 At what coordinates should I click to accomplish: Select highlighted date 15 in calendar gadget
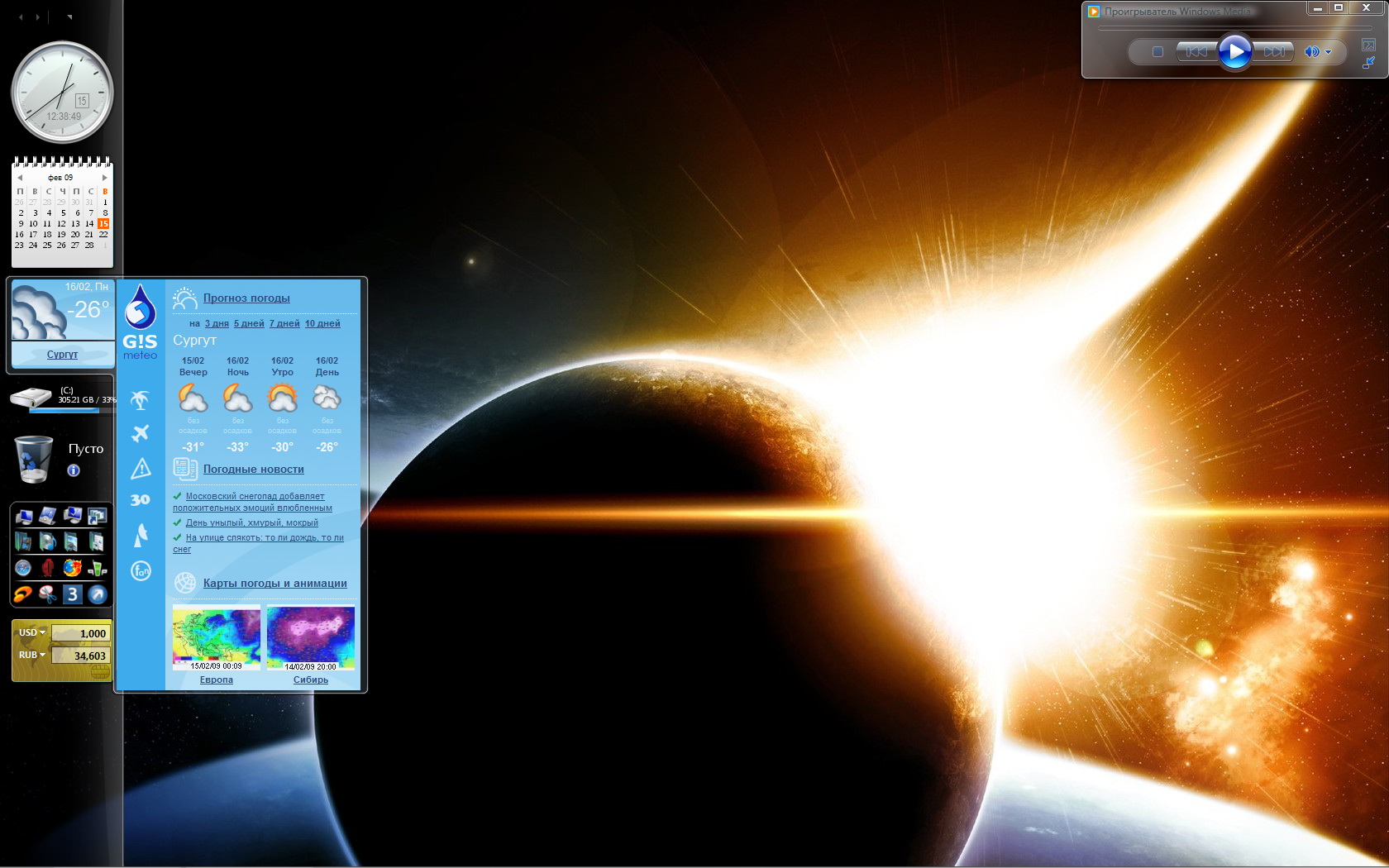(x=103, y=224)
